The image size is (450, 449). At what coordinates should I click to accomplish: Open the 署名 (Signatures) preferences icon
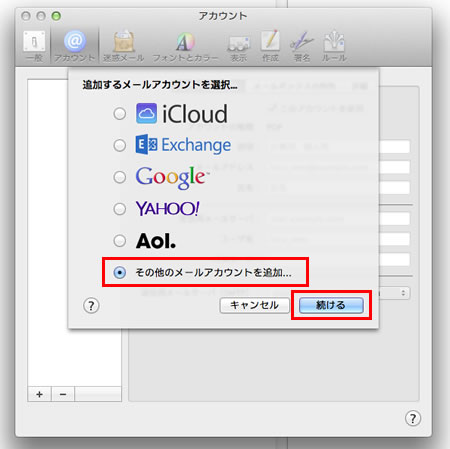(302, 47)
